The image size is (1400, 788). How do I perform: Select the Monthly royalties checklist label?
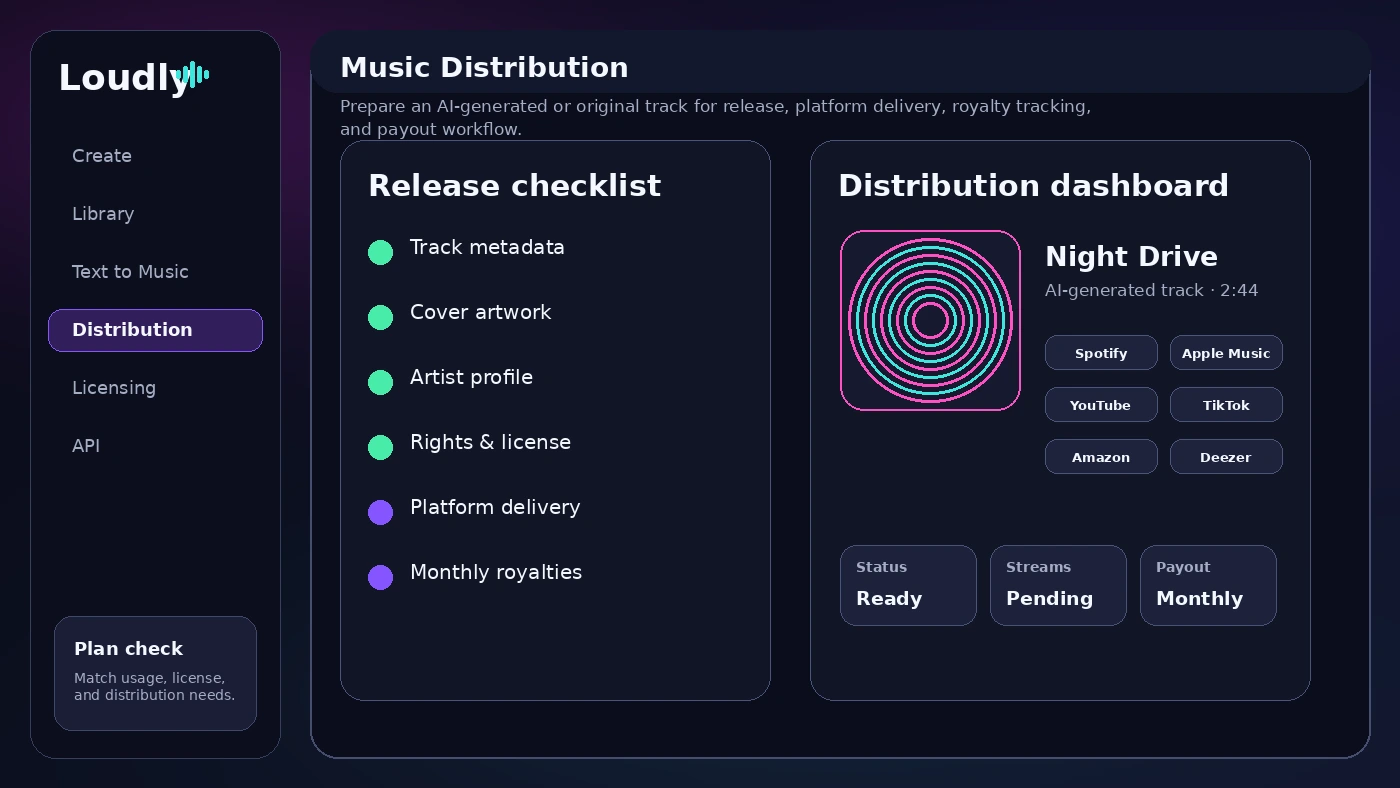(496, 572)
